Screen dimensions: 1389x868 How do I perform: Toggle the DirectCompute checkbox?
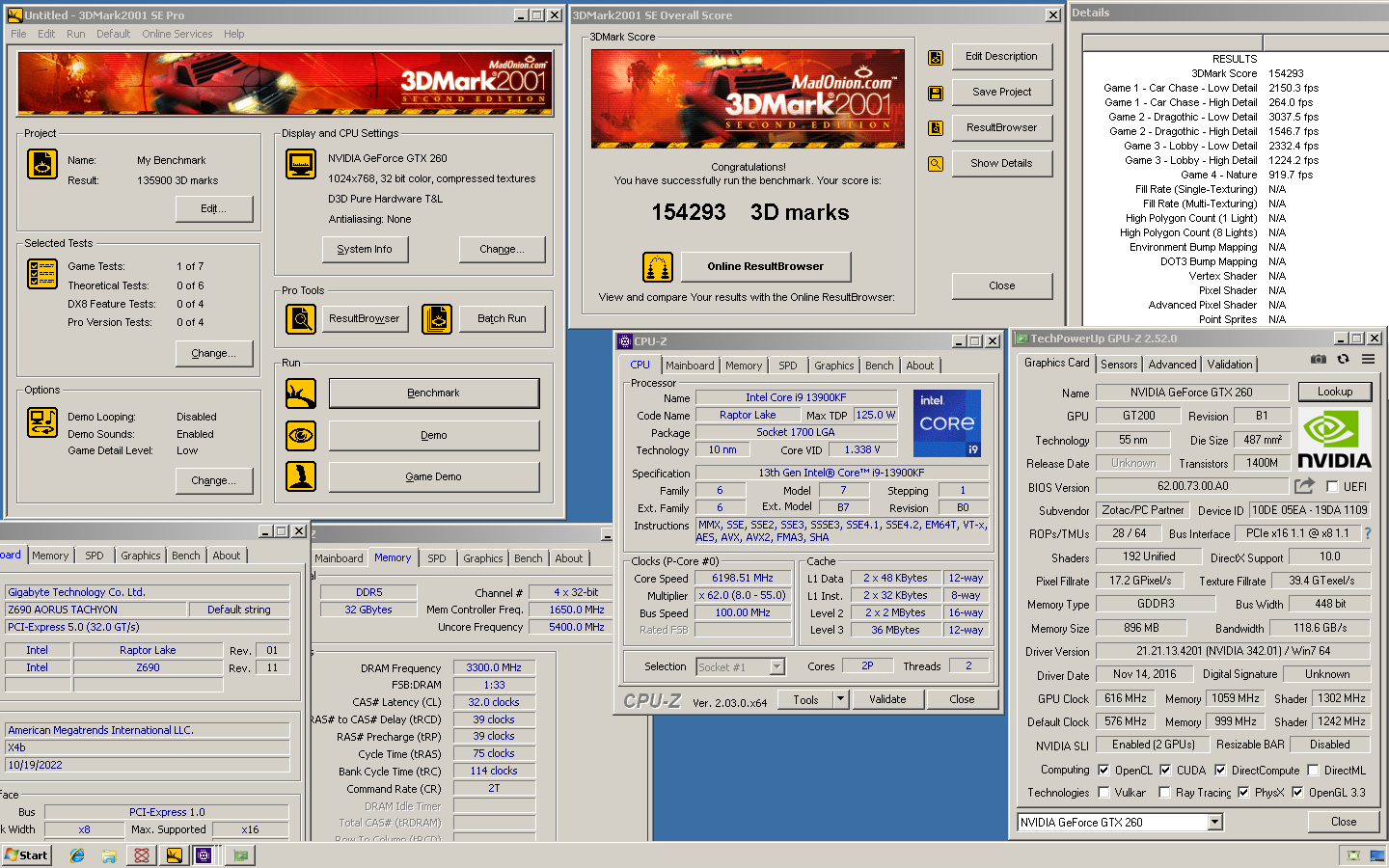pos(1220,770)
